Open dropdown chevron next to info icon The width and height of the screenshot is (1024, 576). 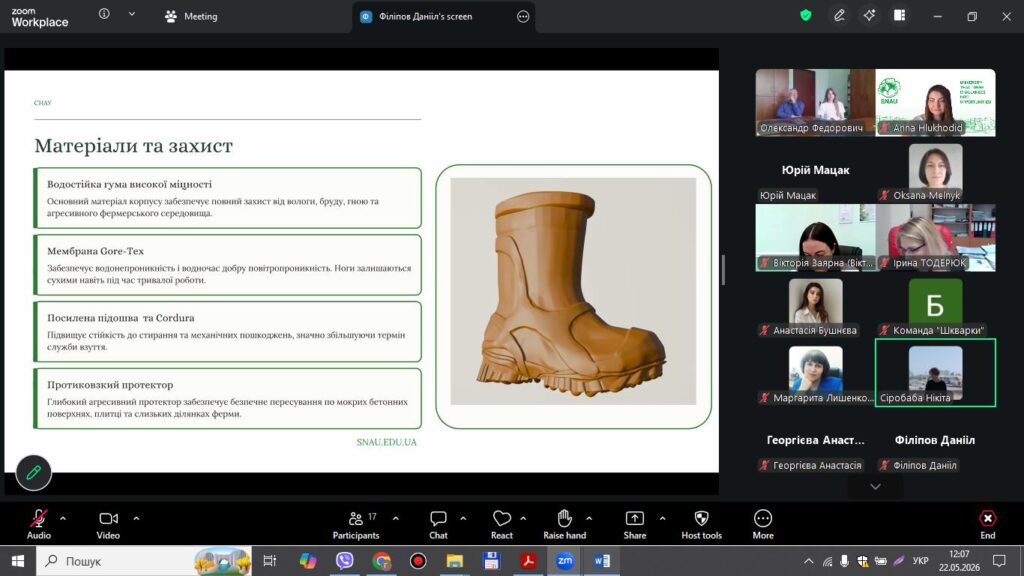click(x=132, y=14)
